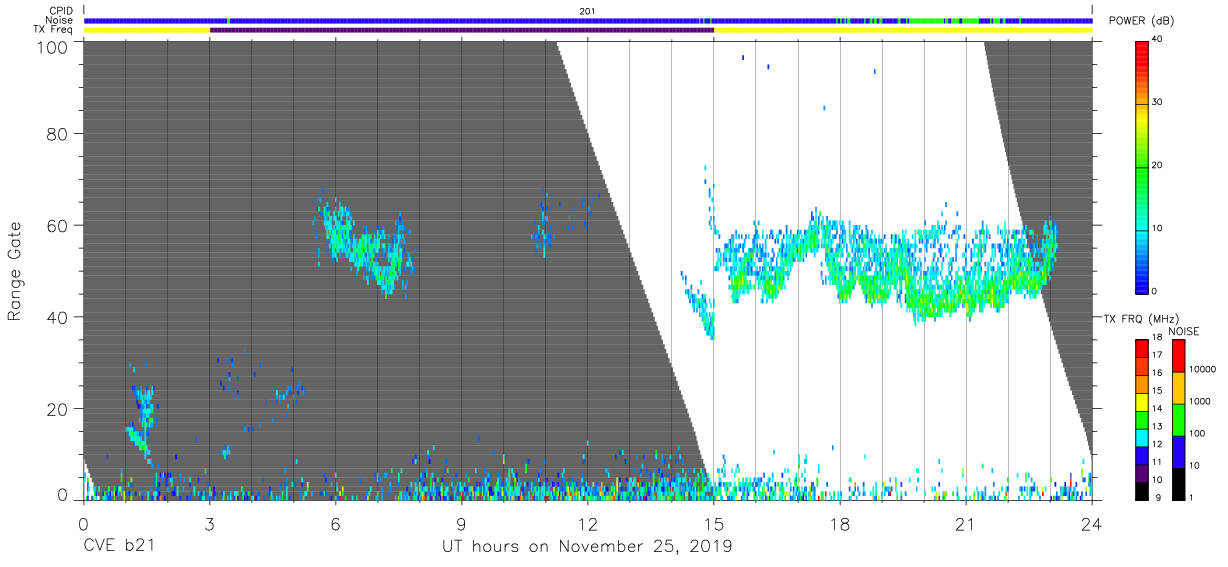Click the 3 tick on UT hours axis

pos(209,523)
